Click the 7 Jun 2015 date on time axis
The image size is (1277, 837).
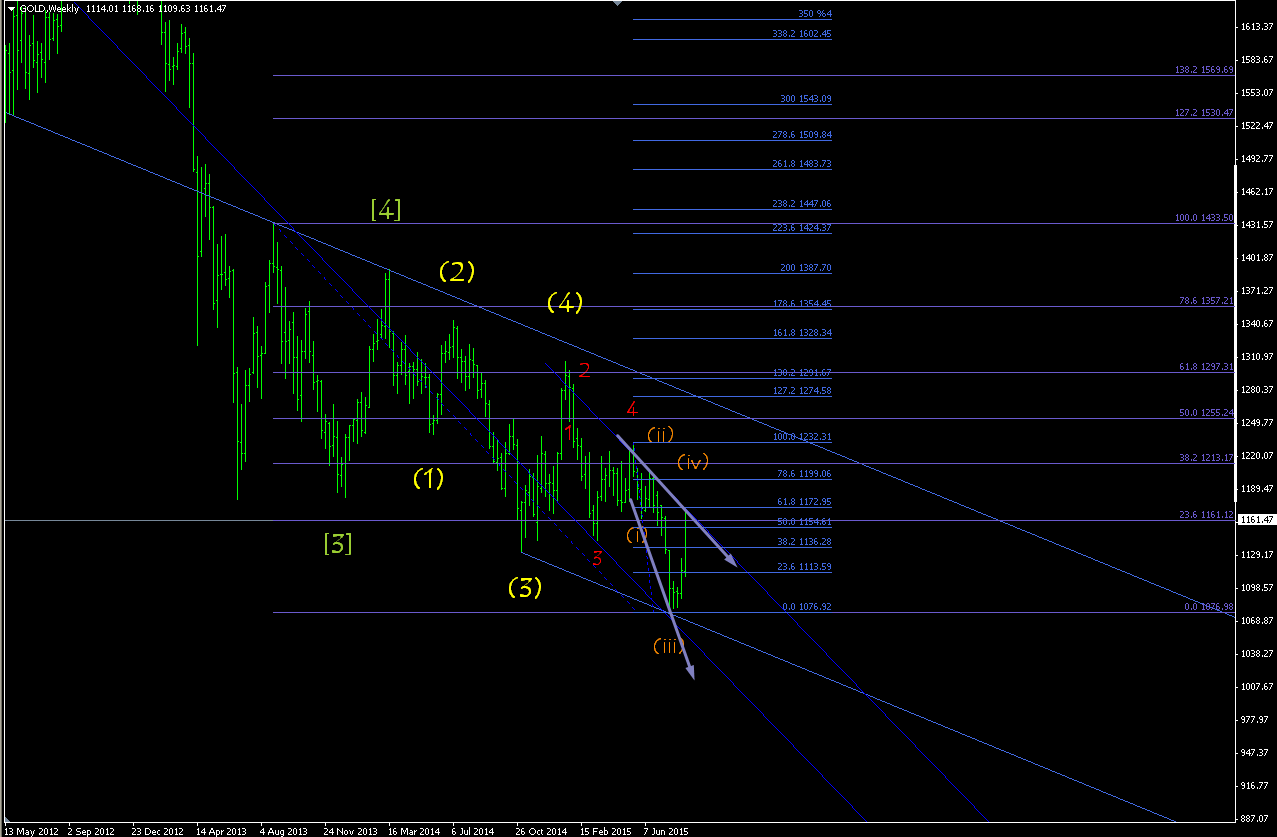point(665,831)
